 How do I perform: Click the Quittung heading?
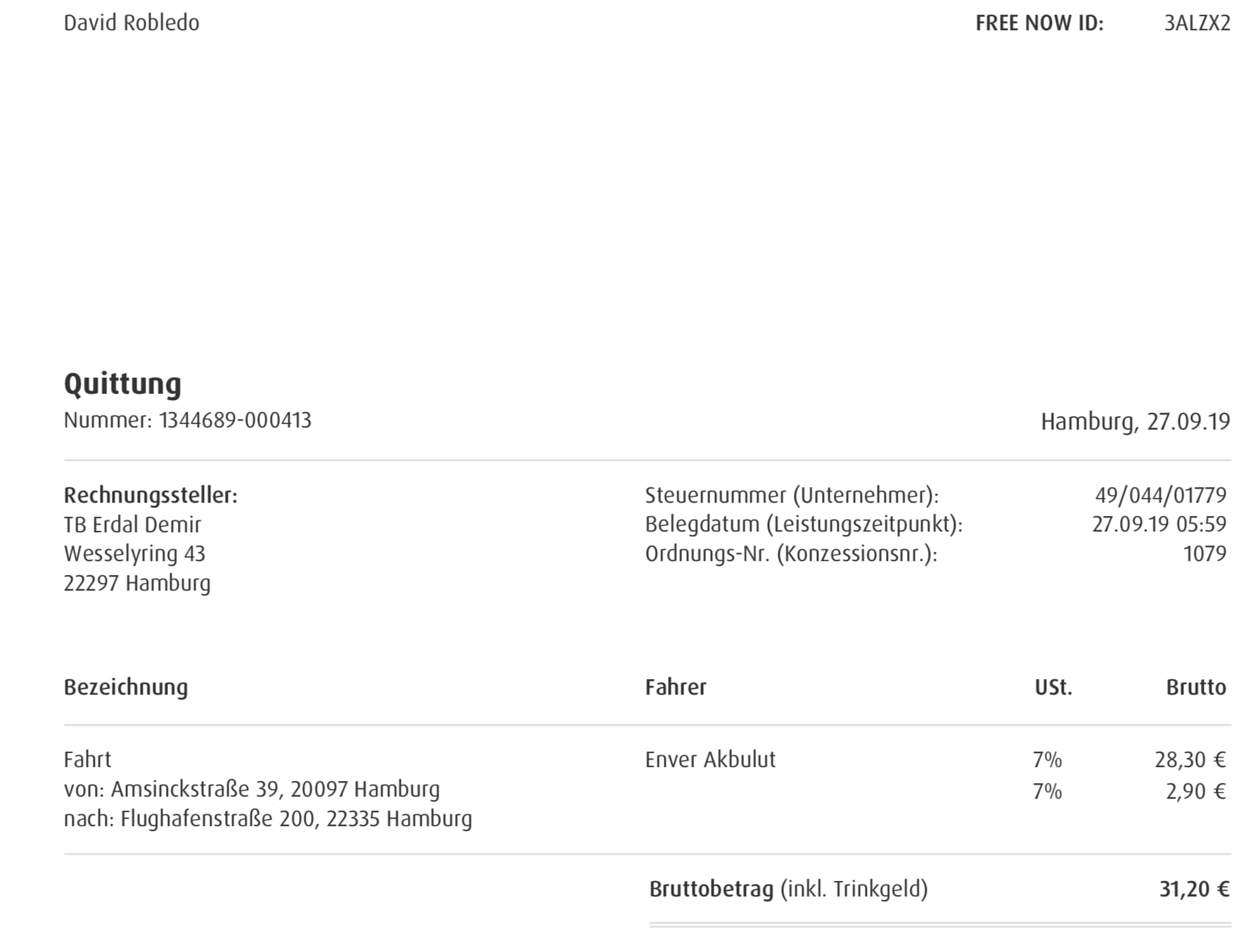pyautogui.click(x=122, y=384)
